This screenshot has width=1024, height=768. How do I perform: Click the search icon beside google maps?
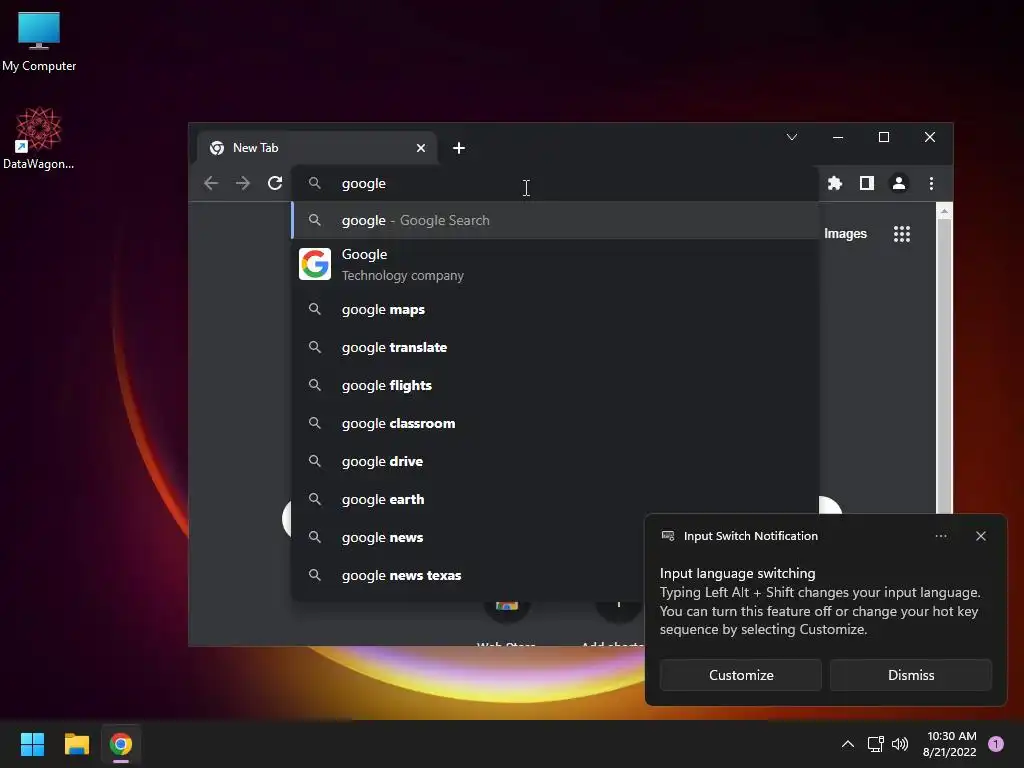[x=315, y=310]
